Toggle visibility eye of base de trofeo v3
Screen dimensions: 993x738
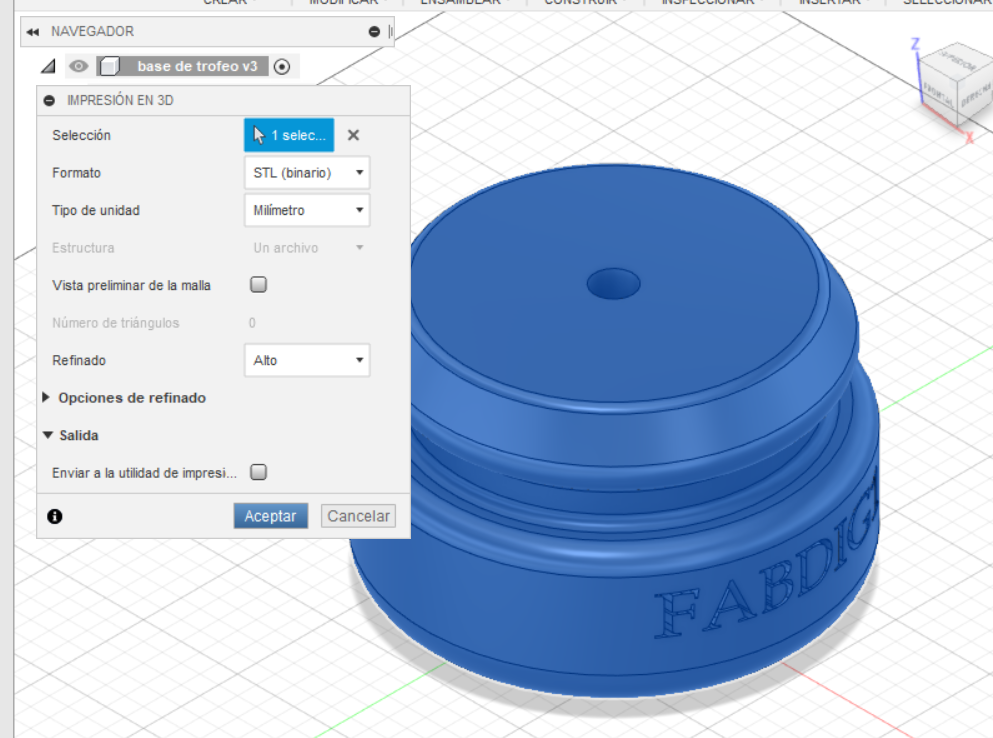coord(79,66)
